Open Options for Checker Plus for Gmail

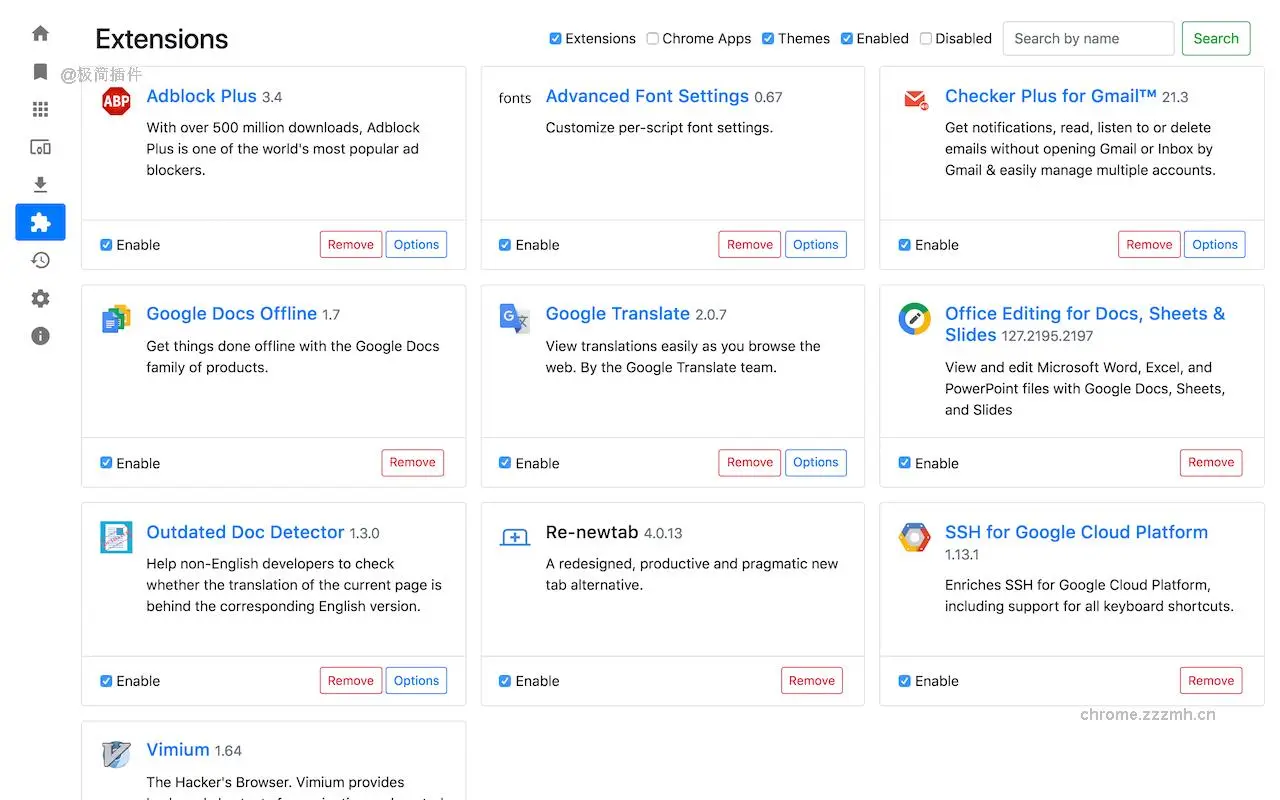[x=1214, y=245]
